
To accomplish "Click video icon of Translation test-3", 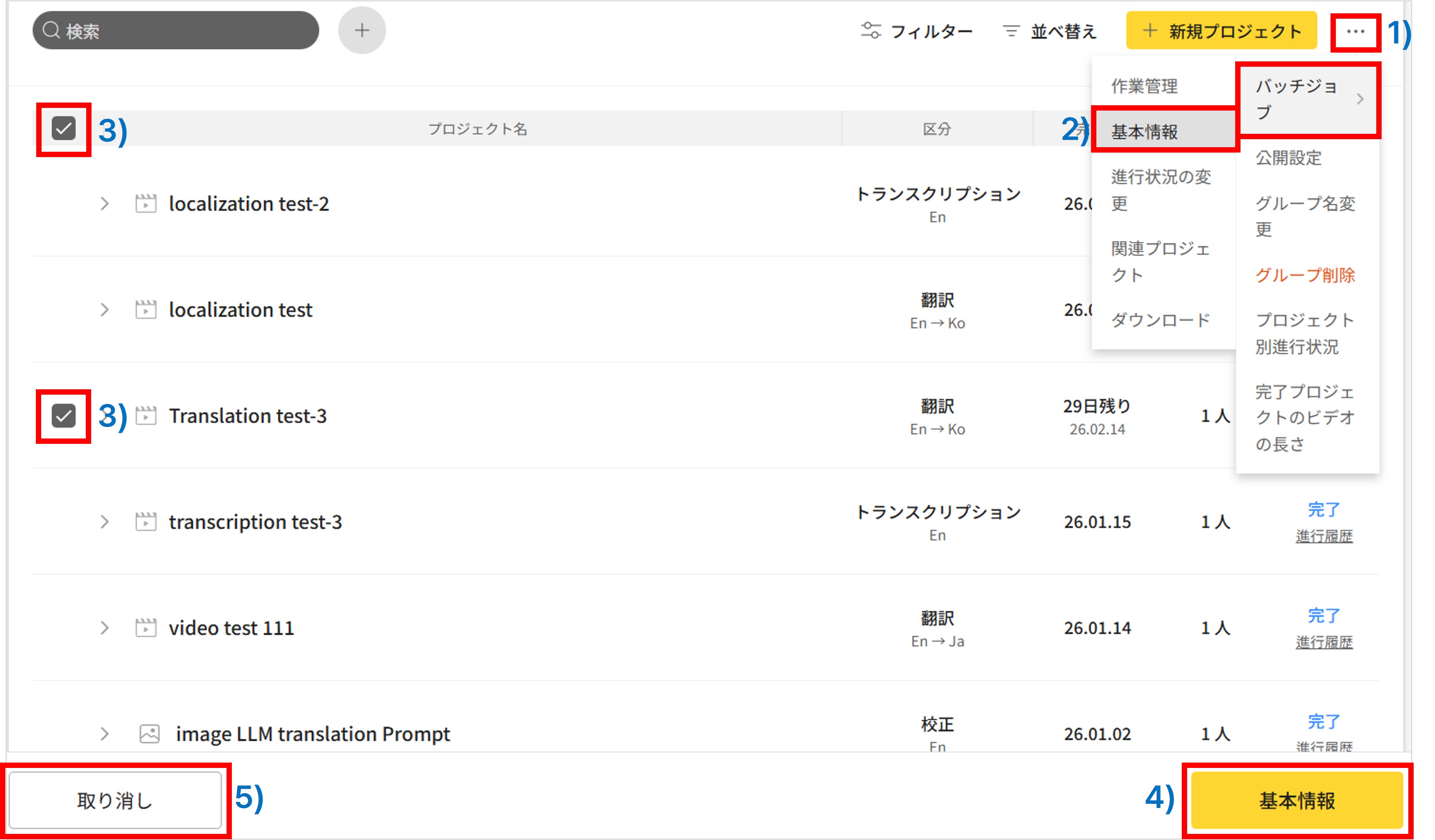I will [x=146, y=416].
